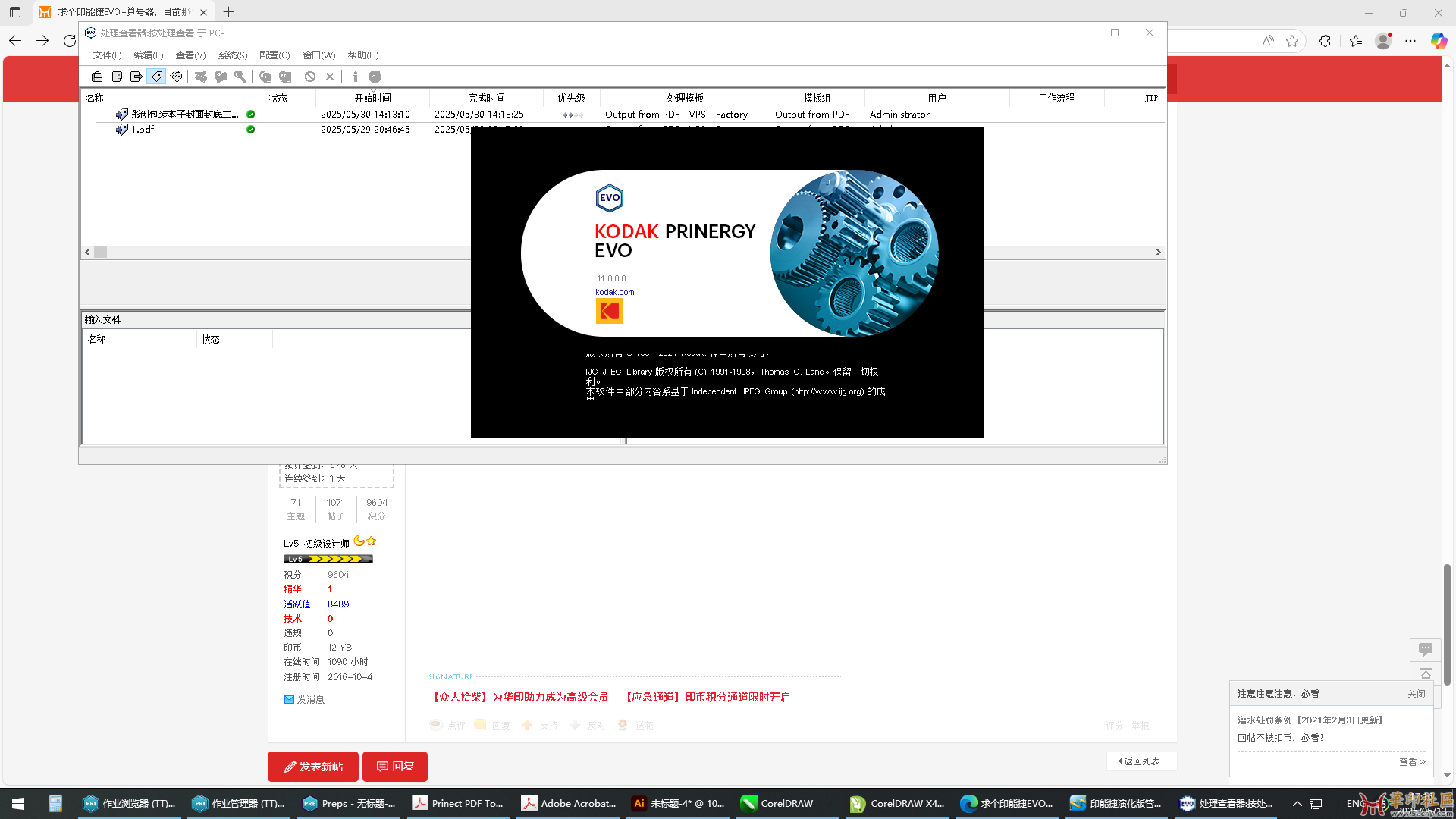The width and height of the screenshot is (1456, 819).
Task: Click the red 发表新帖 button
Action: (313, 767)
